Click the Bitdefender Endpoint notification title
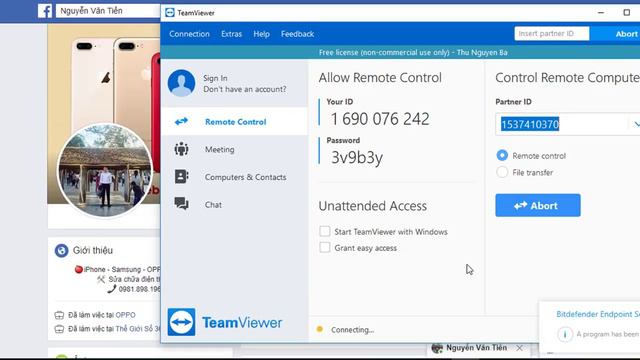The width and height of the screenshot is (640, 360). pos(598,314)
